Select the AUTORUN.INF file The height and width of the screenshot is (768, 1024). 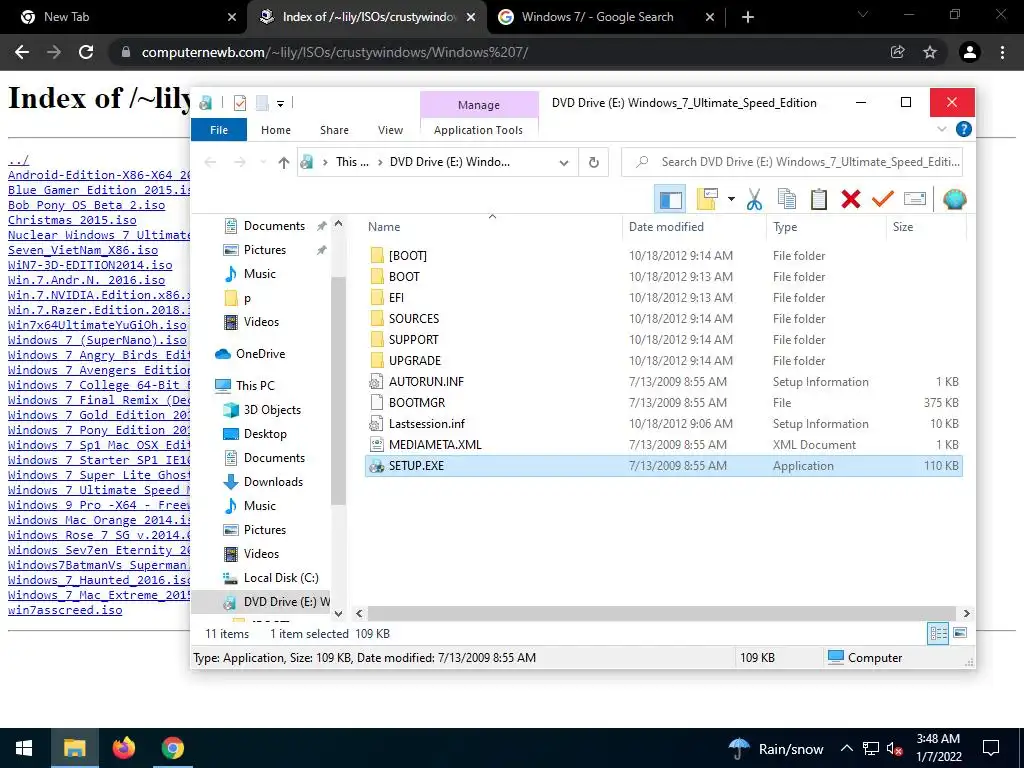(426, 381)
